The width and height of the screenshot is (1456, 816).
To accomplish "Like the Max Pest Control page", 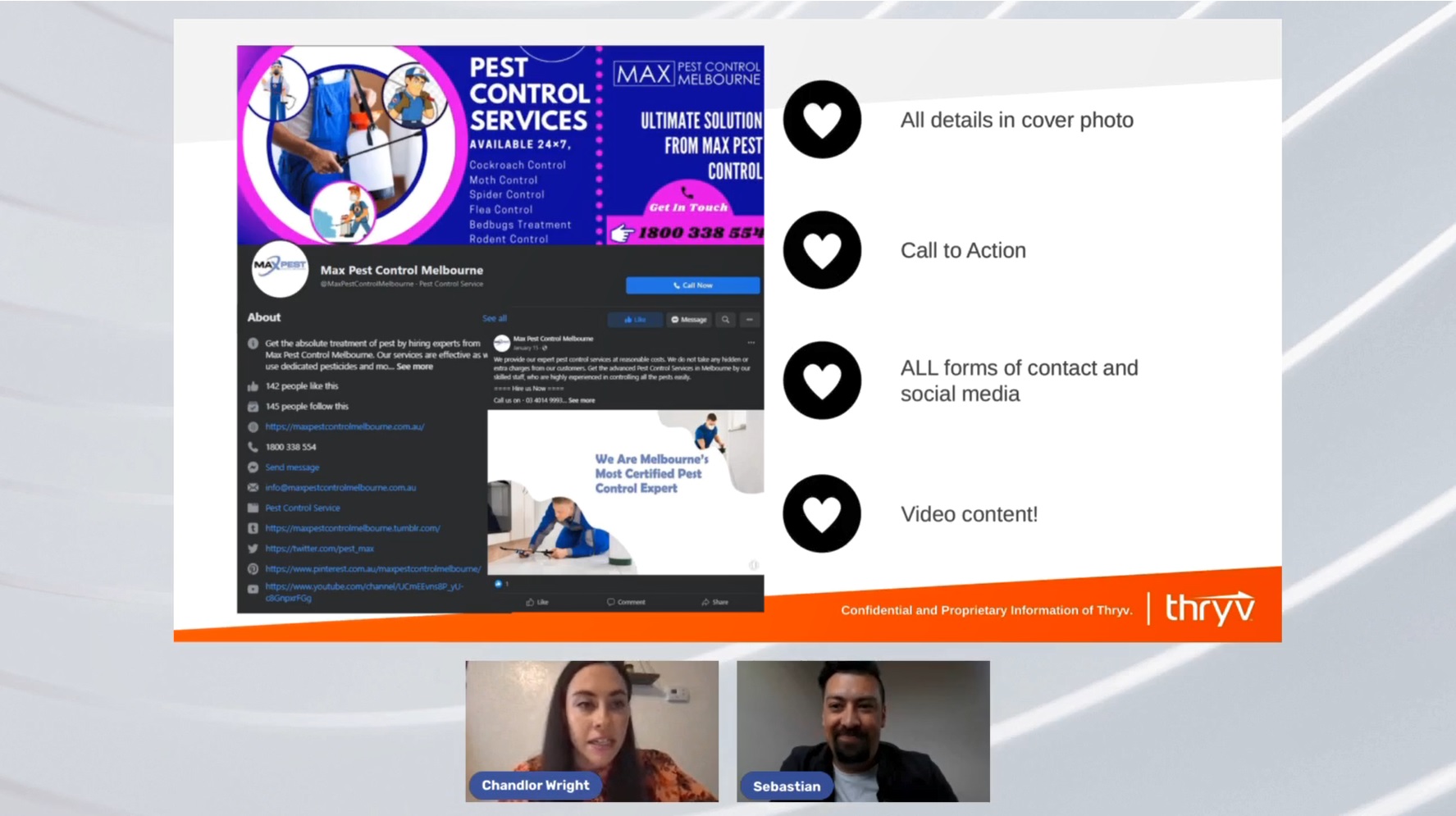I will click(635, 320).
